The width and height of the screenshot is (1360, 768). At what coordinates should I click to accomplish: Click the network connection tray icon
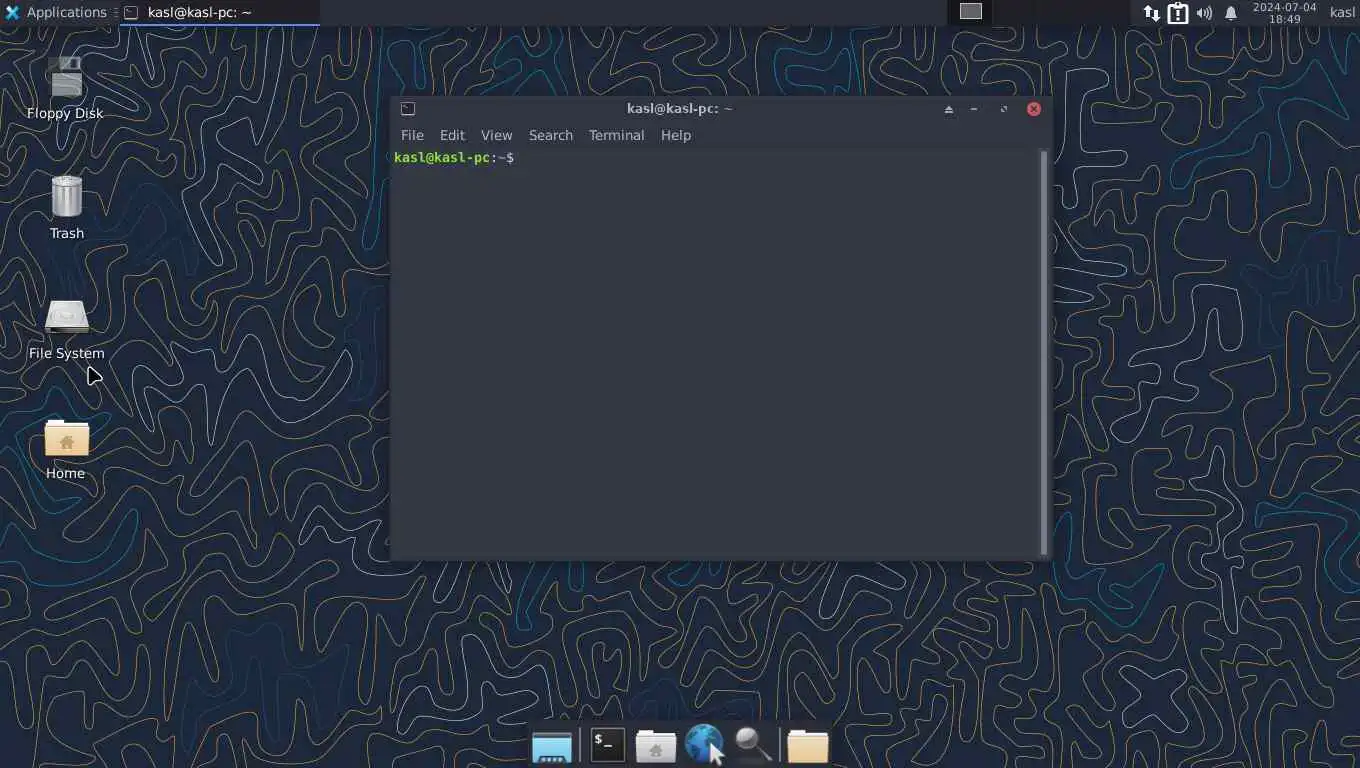(1152, 13)
